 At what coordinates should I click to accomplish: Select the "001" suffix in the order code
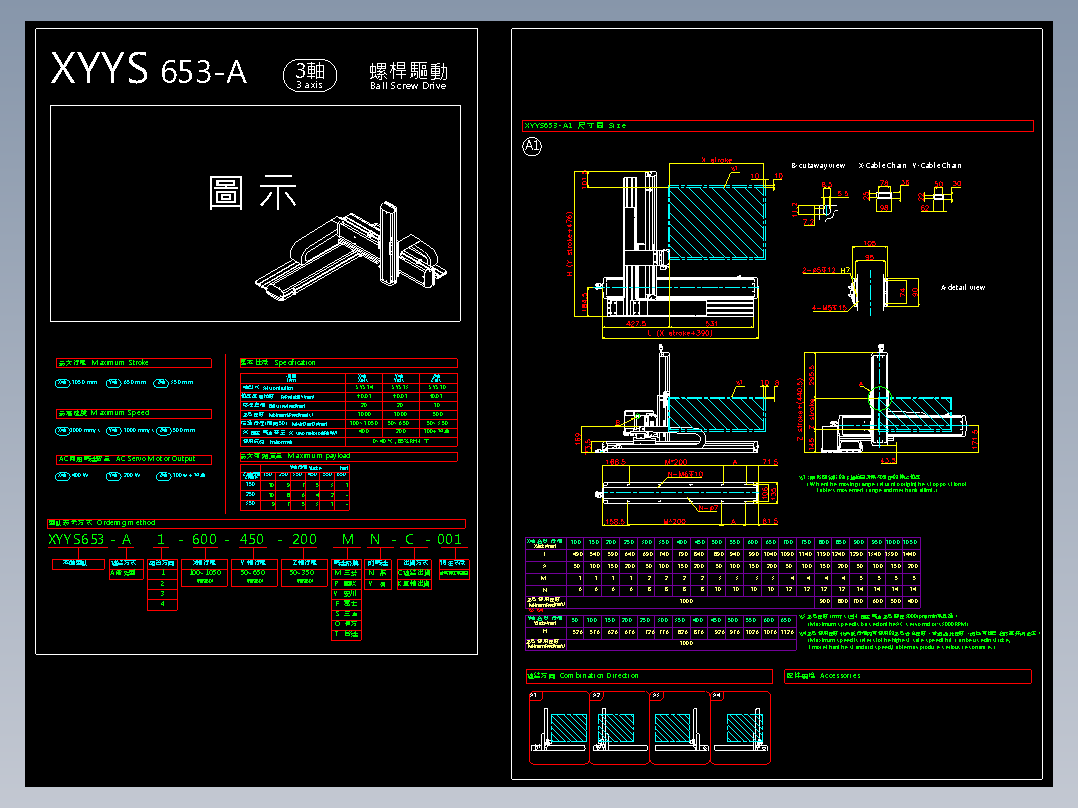coord(450,540)
